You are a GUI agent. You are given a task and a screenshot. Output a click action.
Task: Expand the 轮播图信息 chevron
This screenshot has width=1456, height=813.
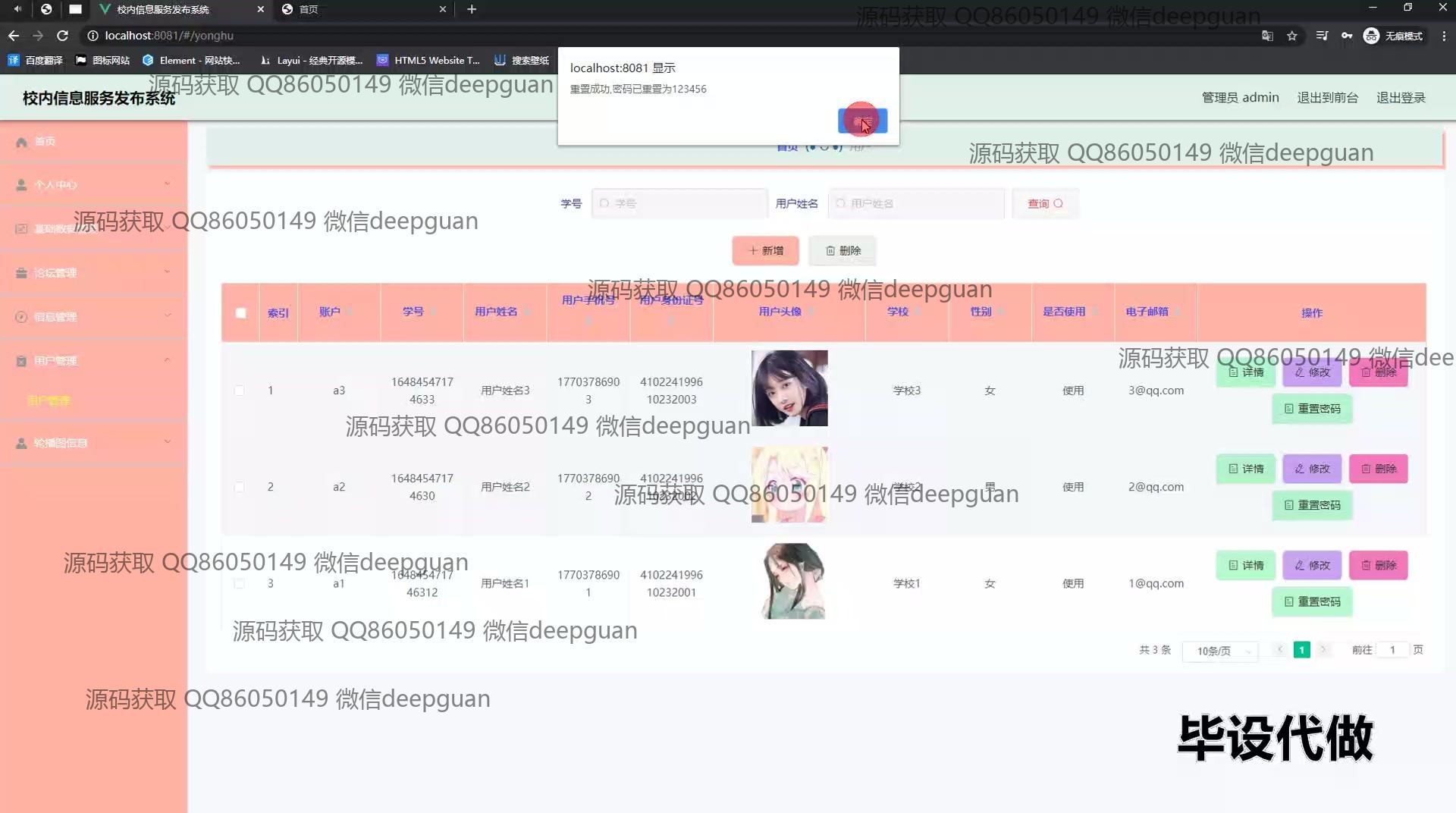168,442
